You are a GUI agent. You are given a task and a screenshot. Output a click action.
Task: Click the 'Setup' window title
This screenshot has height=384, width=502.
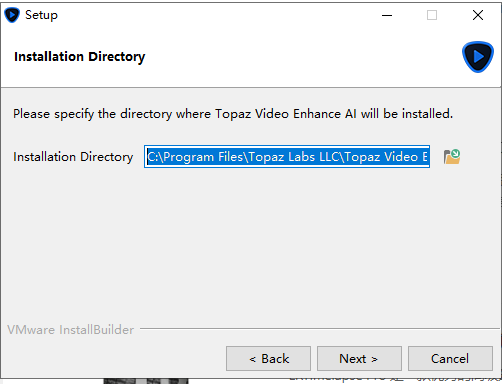click(41, 15)
